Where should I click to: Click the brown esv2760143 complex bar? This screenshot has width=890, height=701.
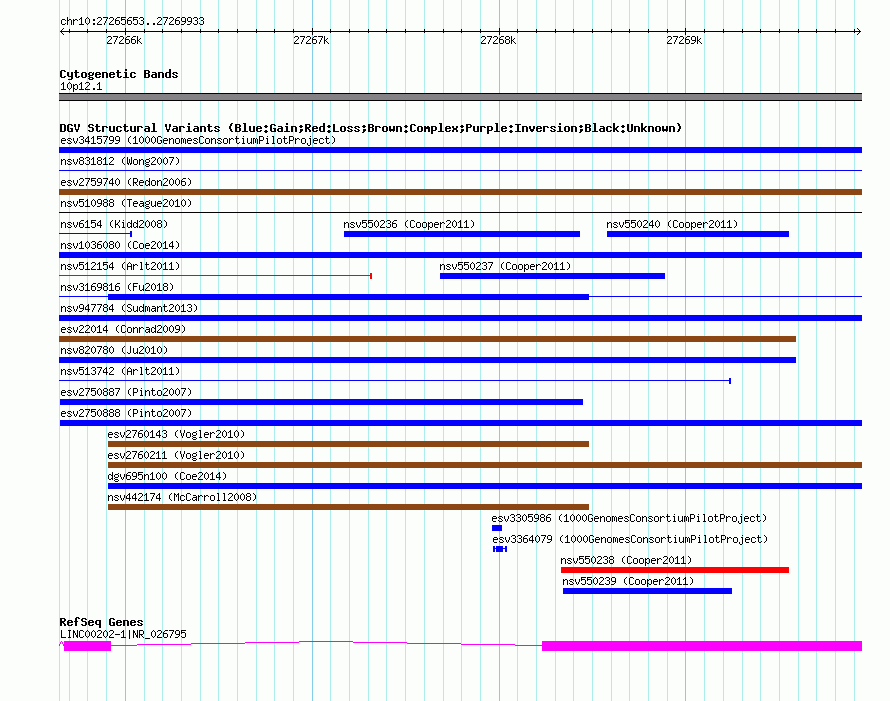tap(349, 444)
